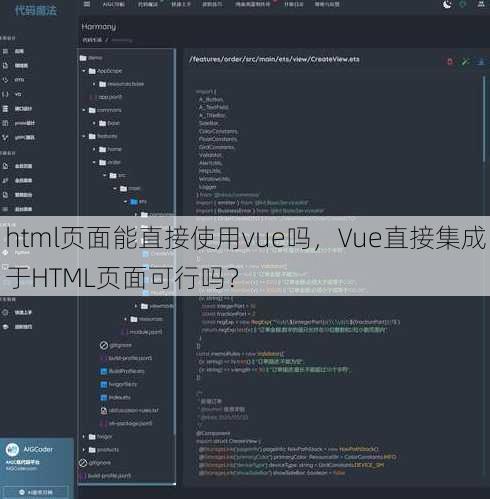The image size is (490, 499).
Task: Click the CreateView.ets file path heading
Action: [274, 59]
